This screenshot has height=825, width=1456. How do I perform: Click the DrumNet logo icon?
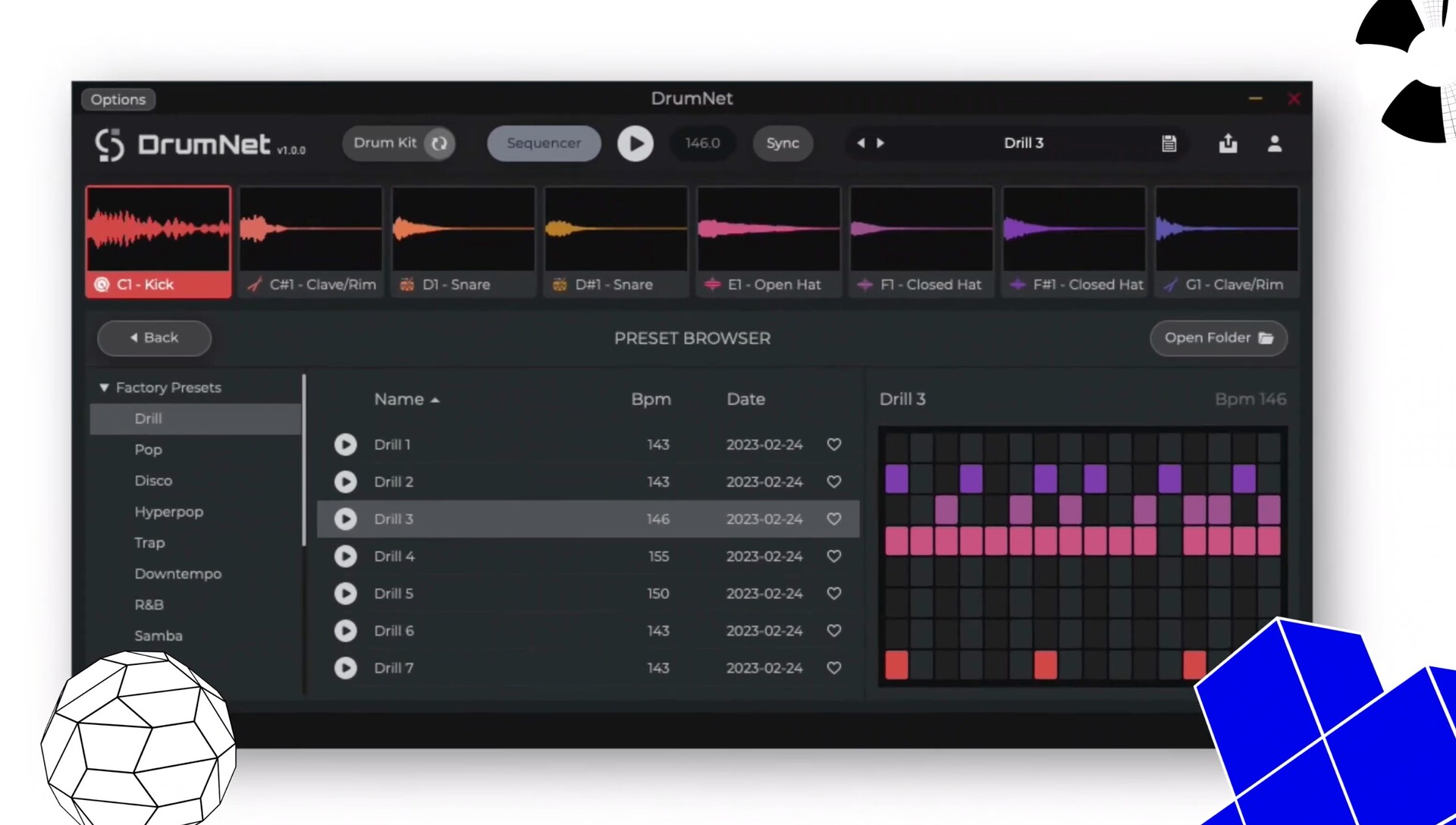coord(109,144)
